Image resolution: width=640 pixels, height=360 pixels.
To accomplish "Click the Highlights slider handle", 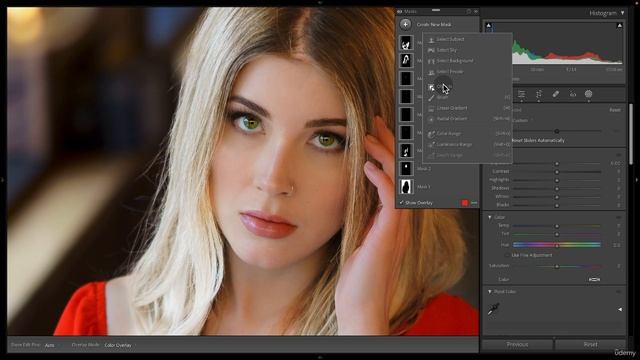I will pyautogui.click(x=557, y=180).
